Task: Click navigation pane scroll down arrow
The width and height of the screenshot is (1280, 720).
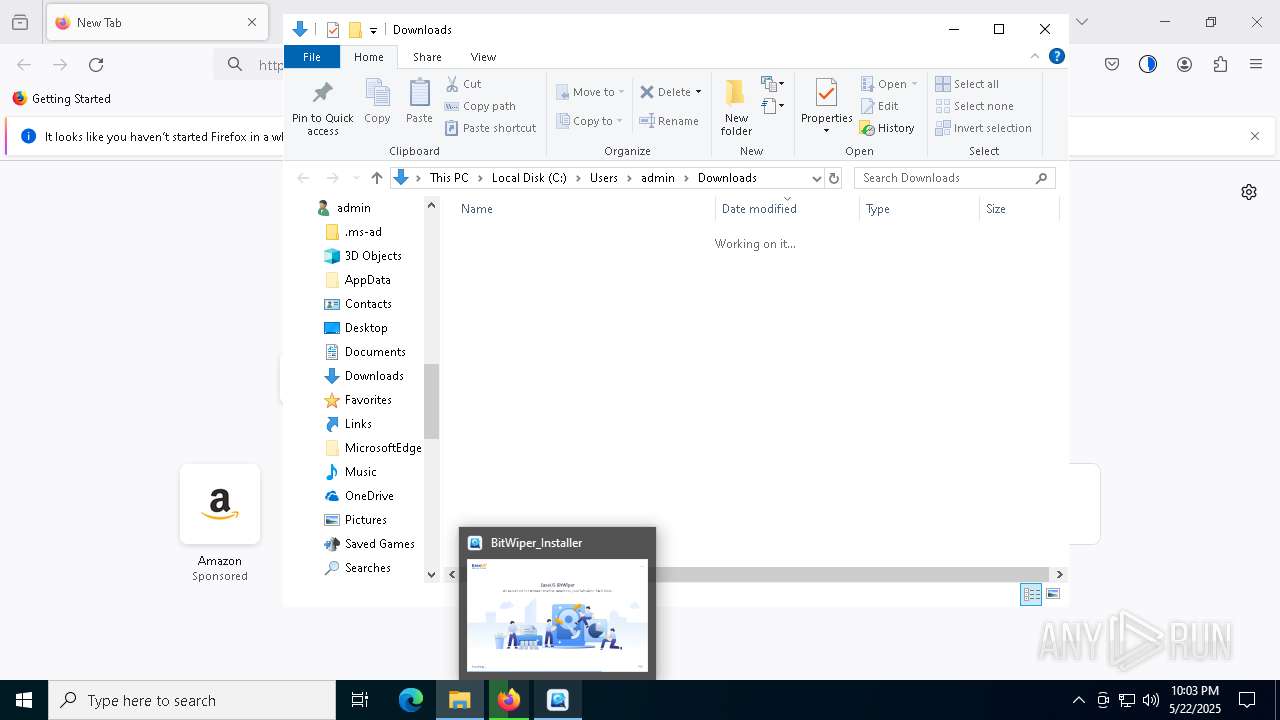Action: click(431, 574)
